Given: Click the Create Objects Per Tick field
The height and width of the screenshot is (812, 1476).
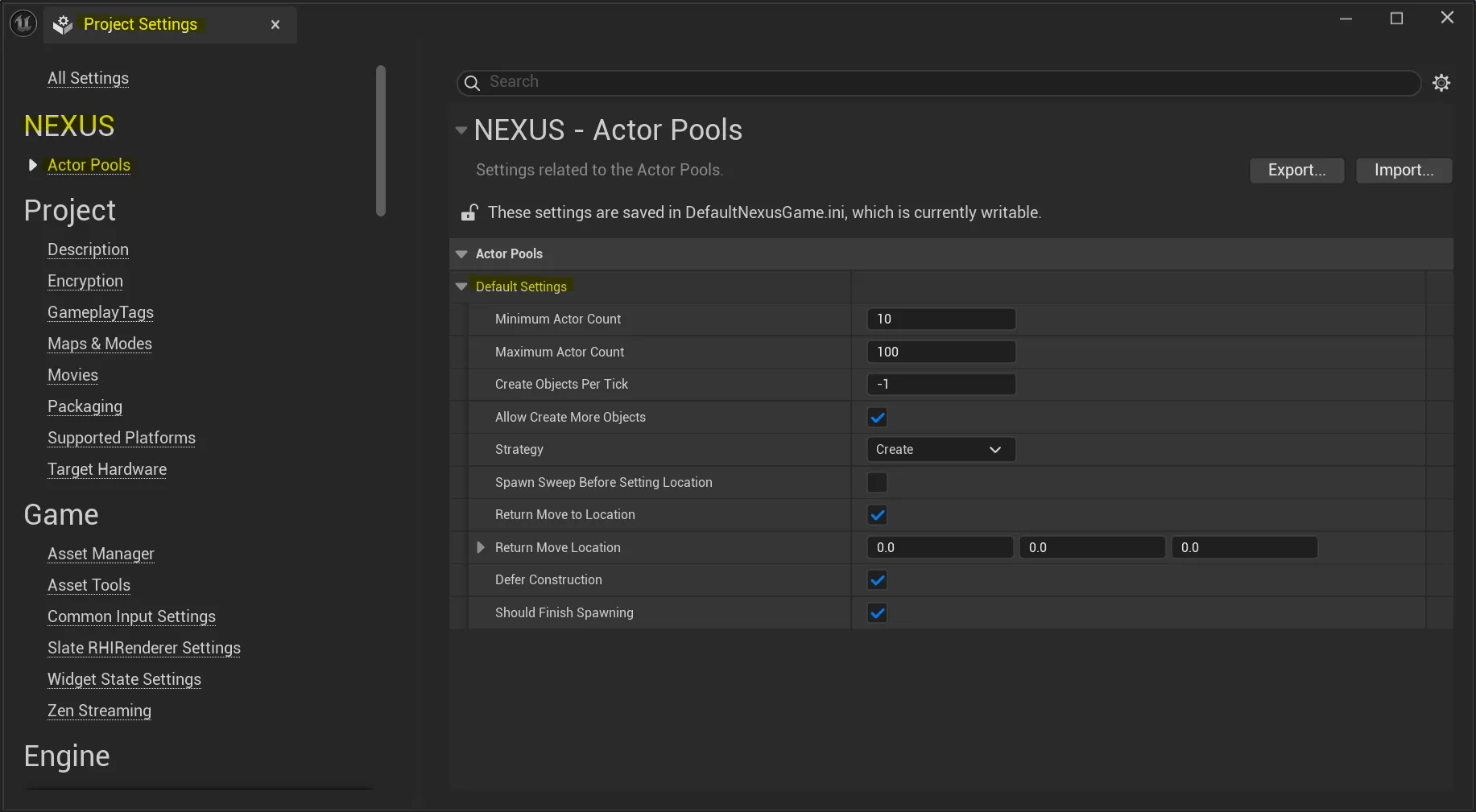Looking at the screenshot, I should 941,385.
